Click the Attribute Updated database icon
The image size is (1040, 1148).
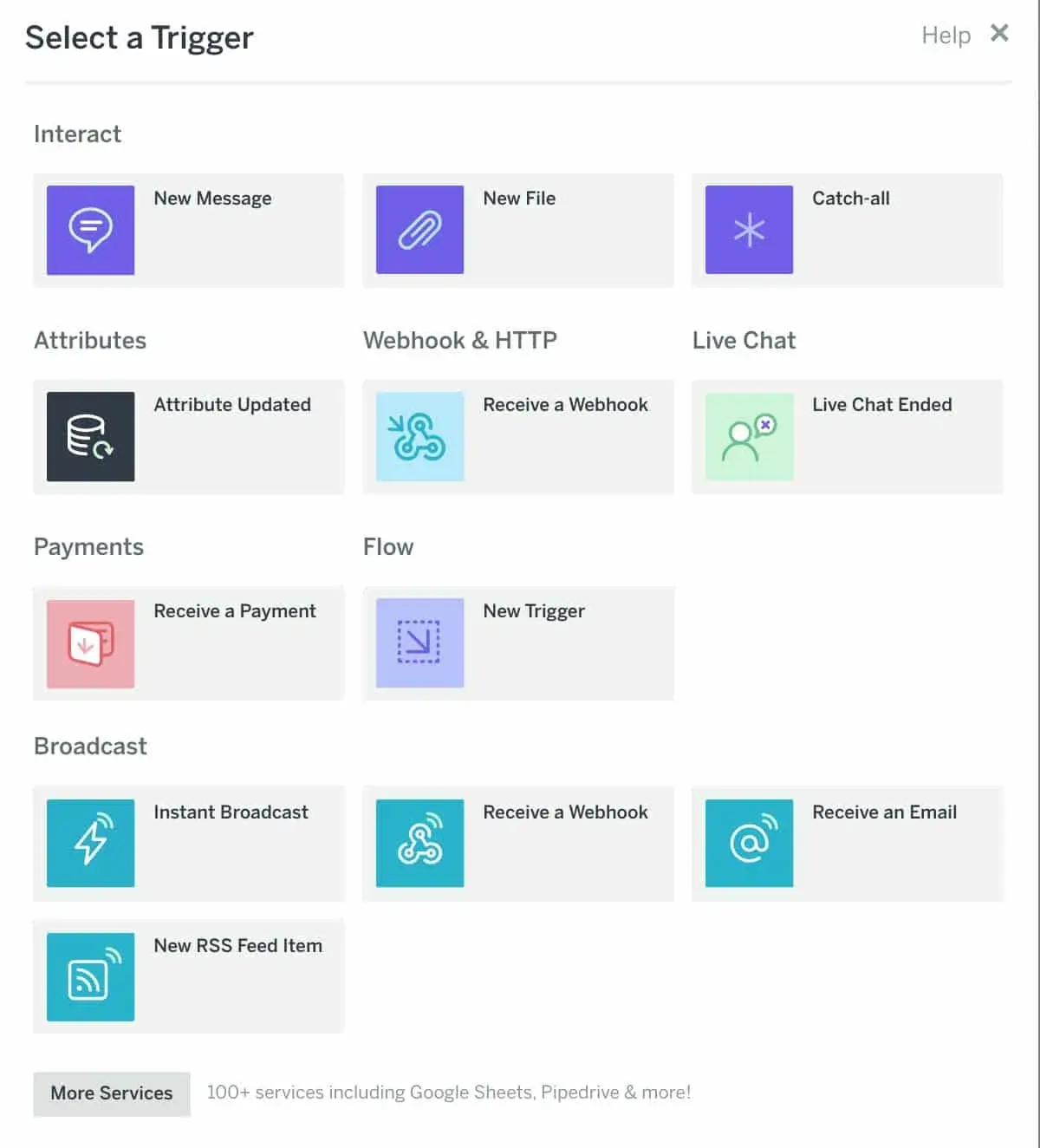pyautogui.click(x=90, y=436)
